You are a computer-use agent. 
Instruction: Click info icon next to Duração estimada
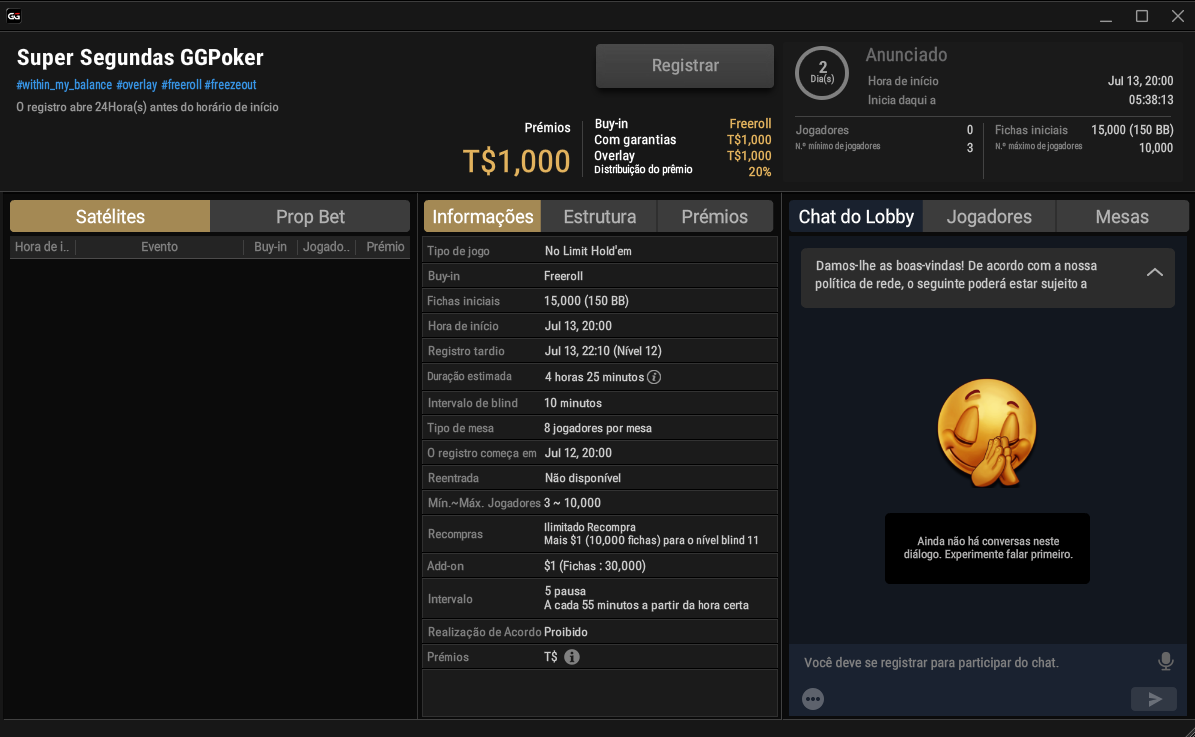[x=654, y=377]
